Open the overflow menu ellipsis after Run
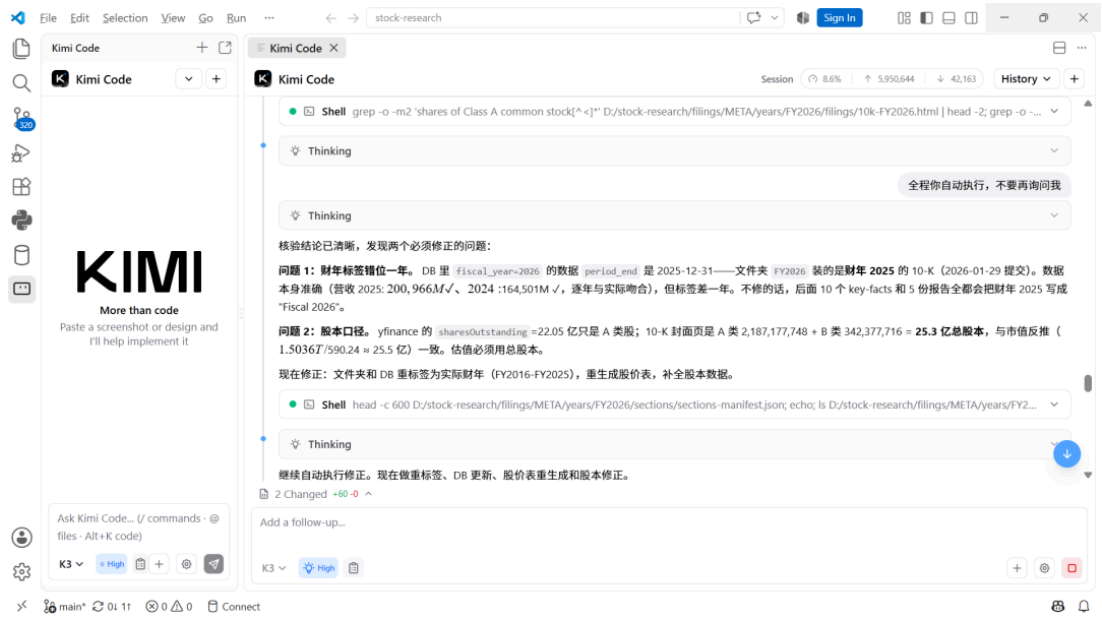 pyautogui.click(x=269, y=18)
